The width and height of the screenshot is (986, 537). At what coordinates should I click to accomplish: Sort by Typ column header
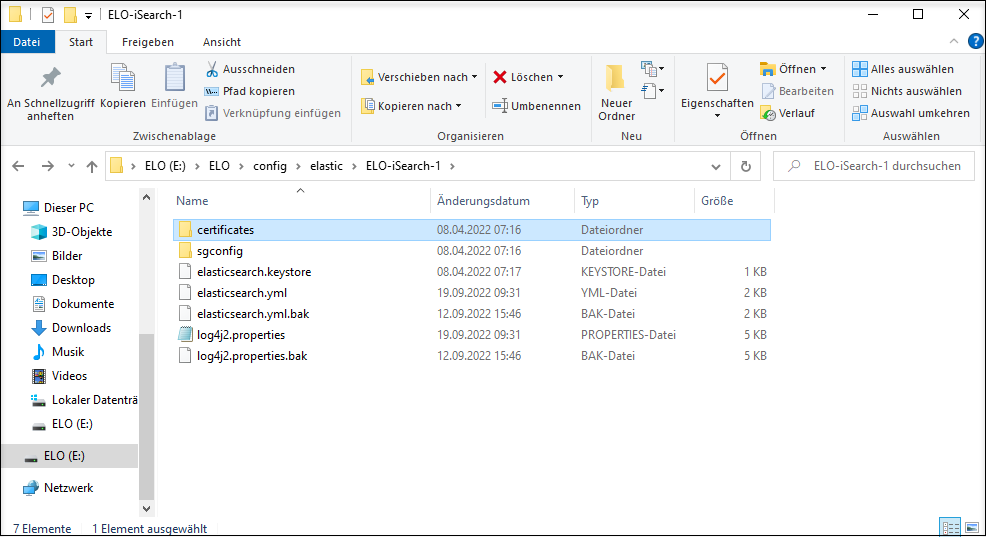tap(634, 201)
